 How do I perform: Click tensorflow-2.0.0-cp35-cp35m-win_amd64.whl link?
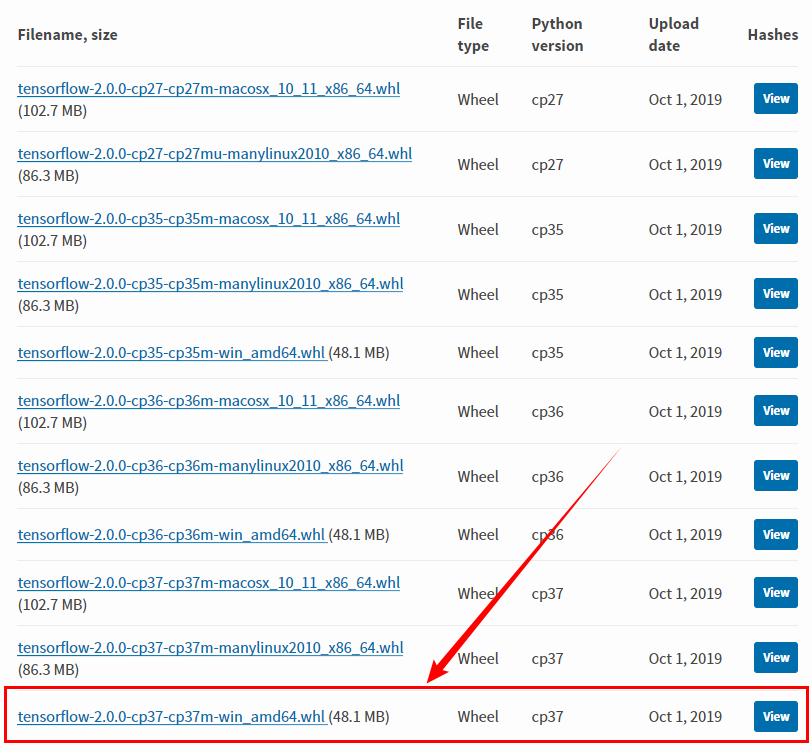(171, 353)
